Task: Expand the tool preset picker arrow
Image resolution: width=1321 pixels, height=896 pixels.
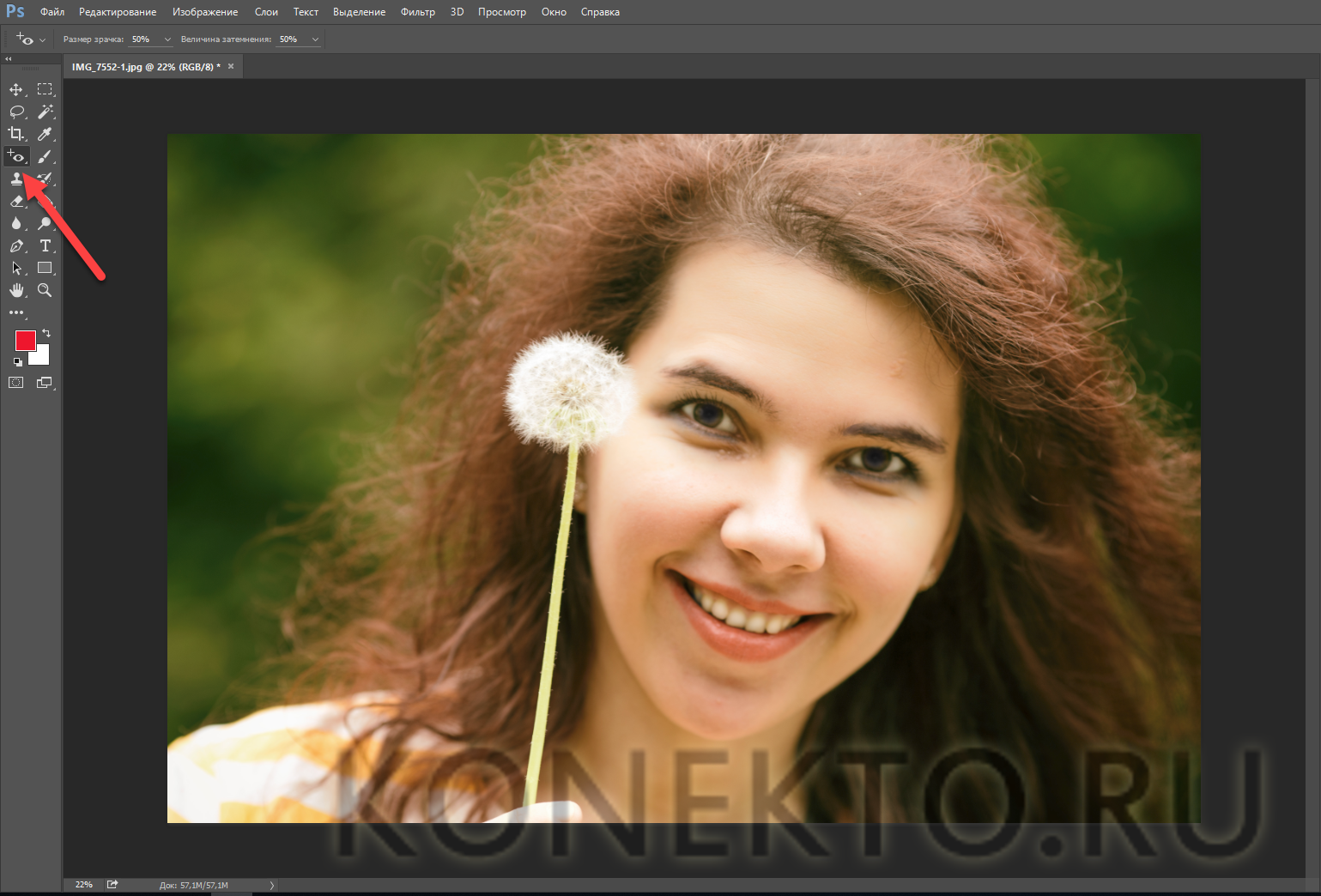Action: tap(42, 40)
